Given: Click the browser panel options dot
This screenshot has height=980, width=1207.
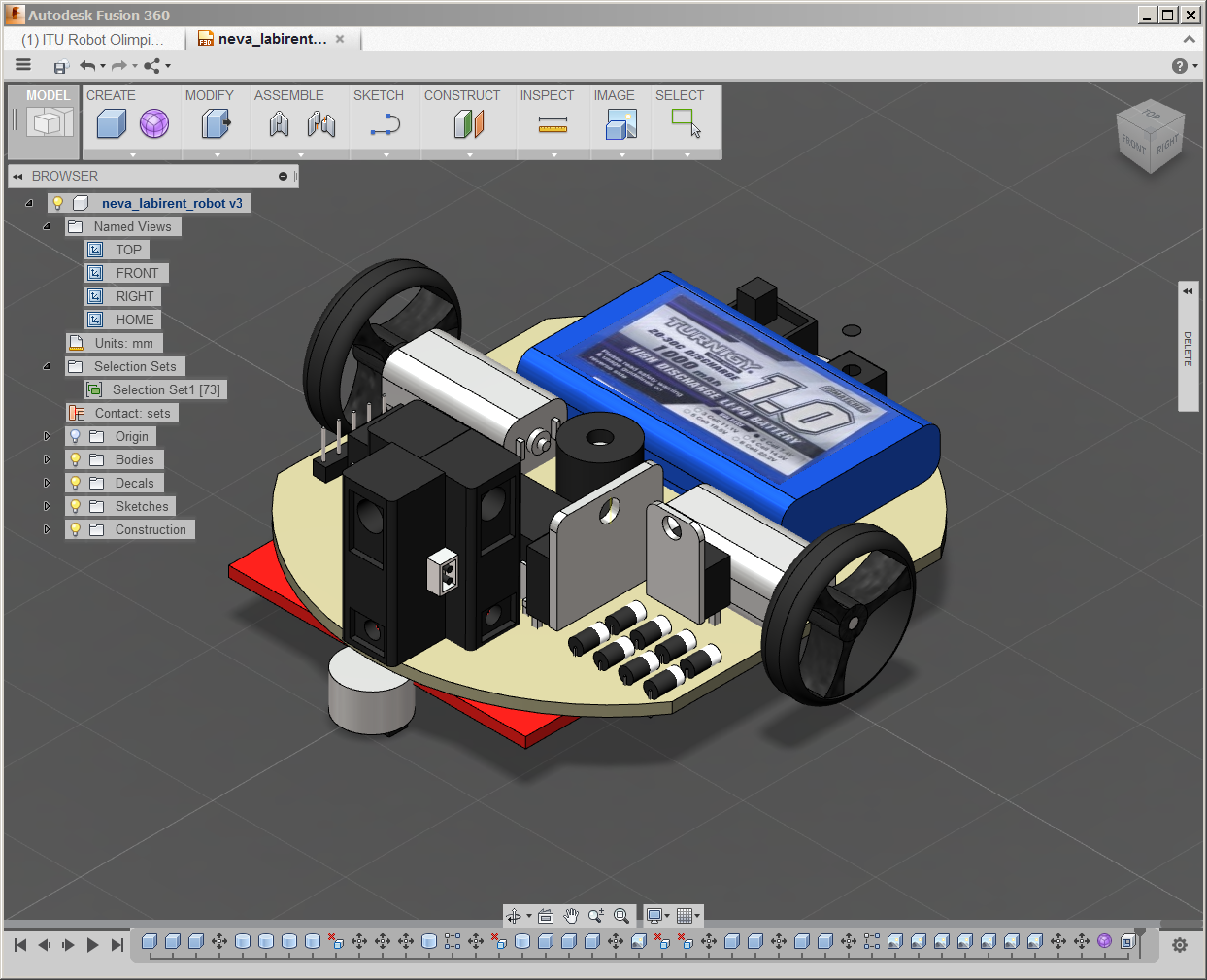Looking at the screenshot, I should click(x=283, y=177).
